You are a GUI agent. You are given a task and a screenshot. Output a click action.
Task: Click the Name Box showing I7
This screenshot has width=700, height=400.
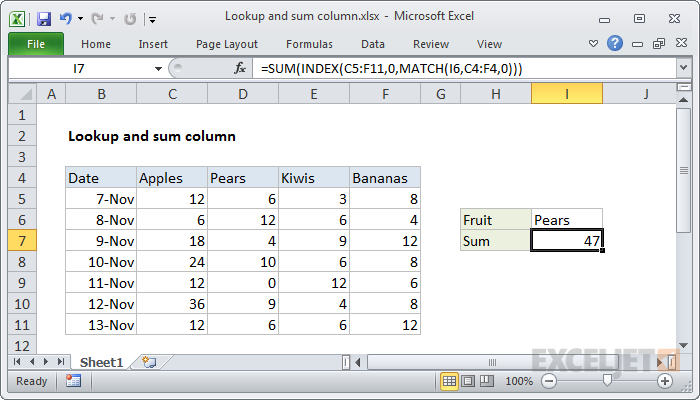(80, 69)
